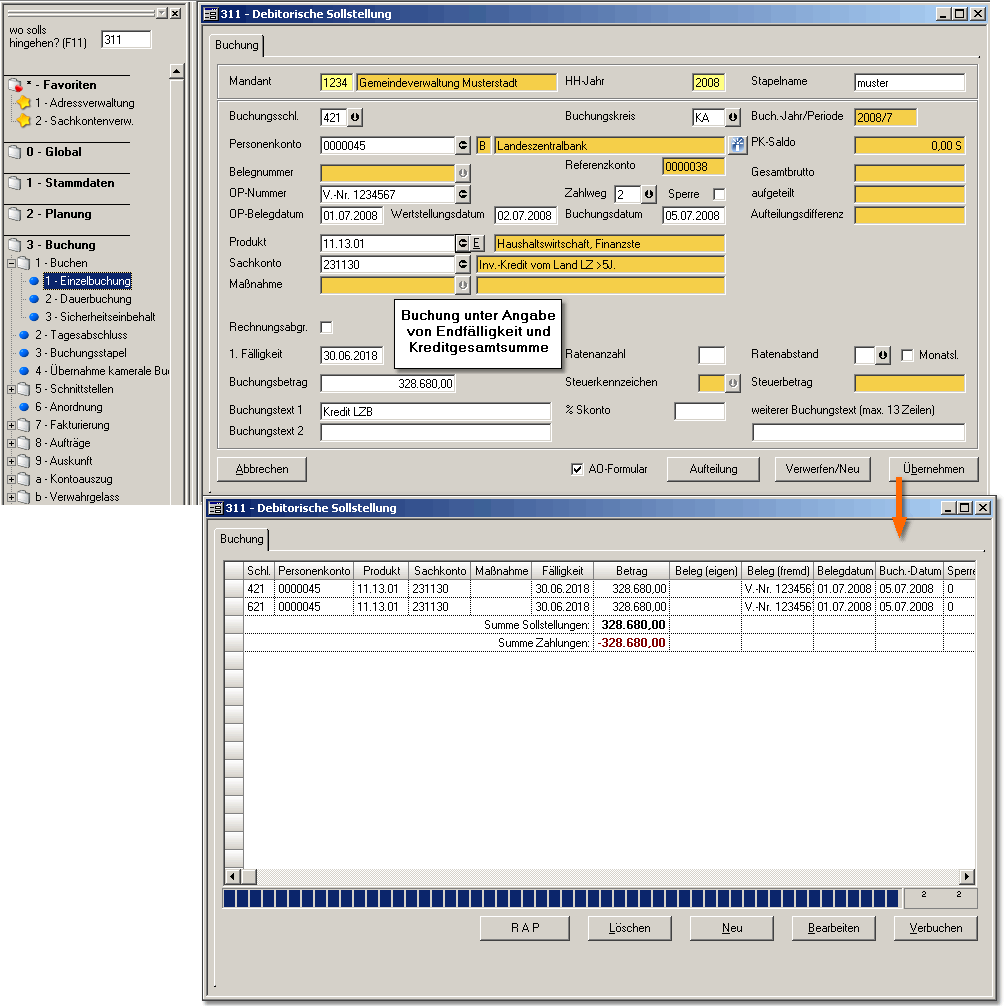Click the Buchungstext 2 input field
This screenshot has width=1004, height=1008.
pos(435,432)
